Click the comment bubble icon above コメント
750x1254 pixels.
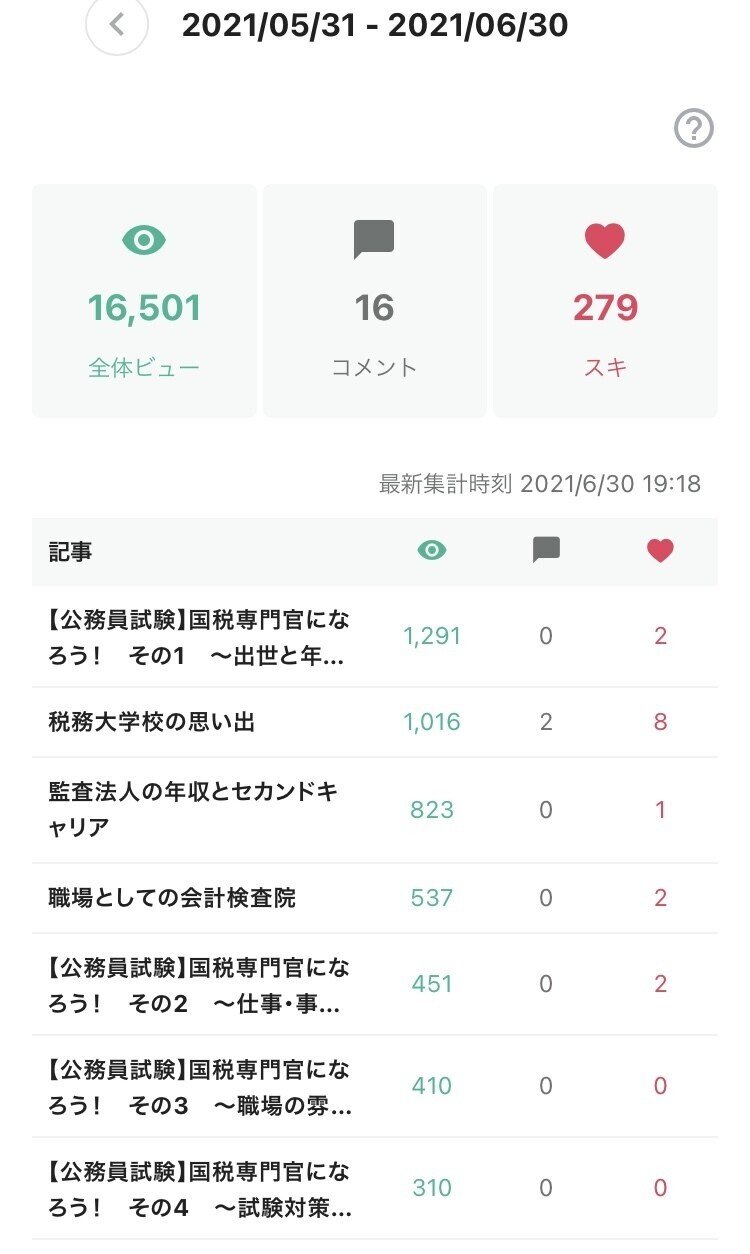pyautogui.click(x=374, y=239)
